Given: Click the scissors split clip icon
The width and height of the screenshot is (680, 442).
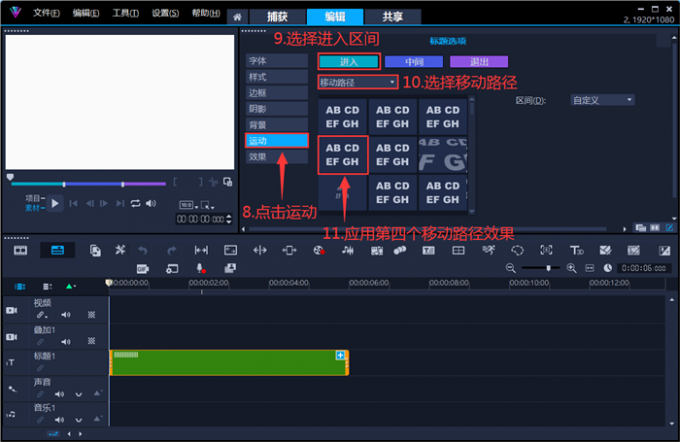Looking at the screenshot, I should point(213,182).
